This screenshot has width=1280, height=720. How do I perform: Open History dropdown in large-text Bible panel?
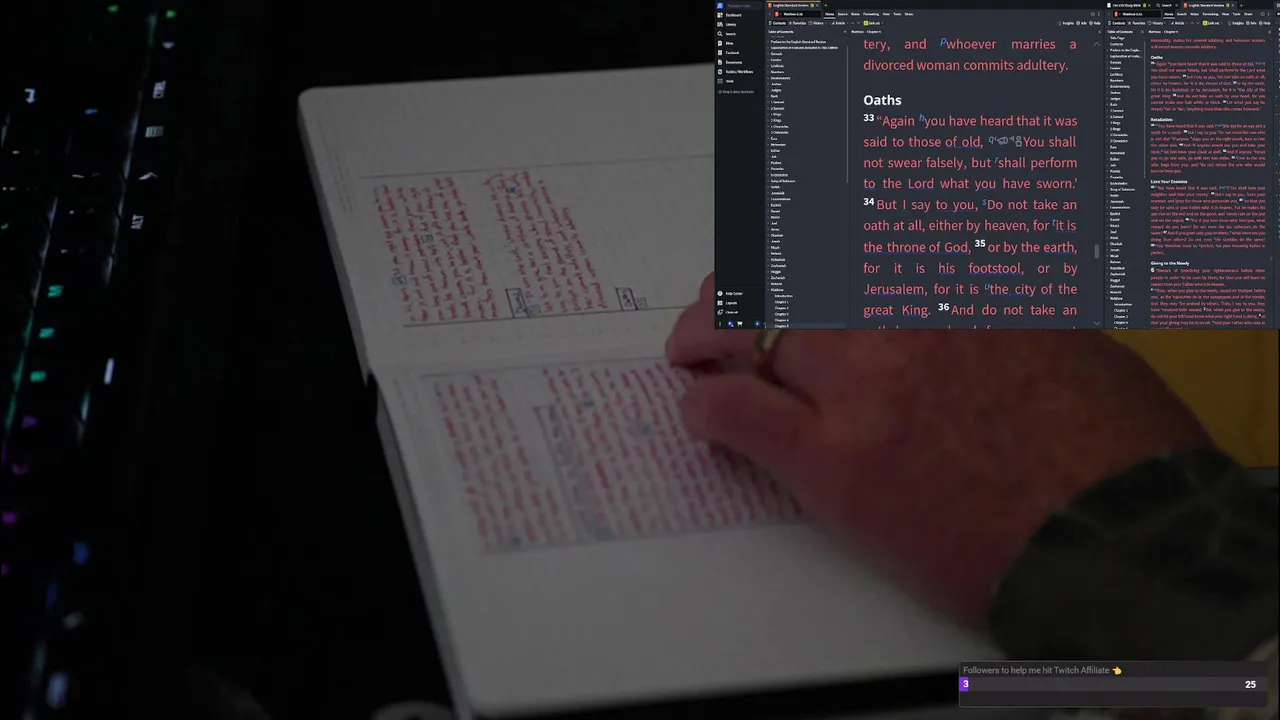(x=820, y=23)
